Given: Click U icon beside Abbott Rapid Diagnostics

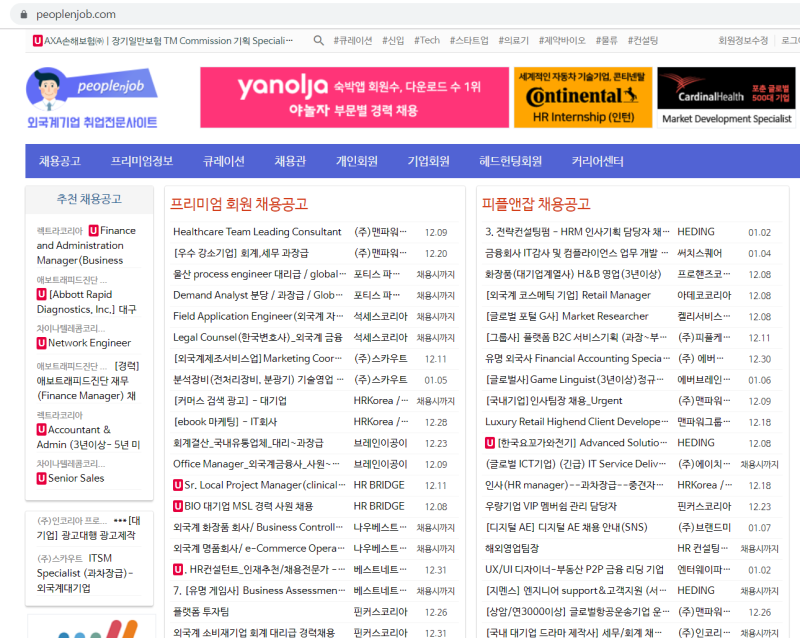Looking at the screenshot, I should [41, 295].
